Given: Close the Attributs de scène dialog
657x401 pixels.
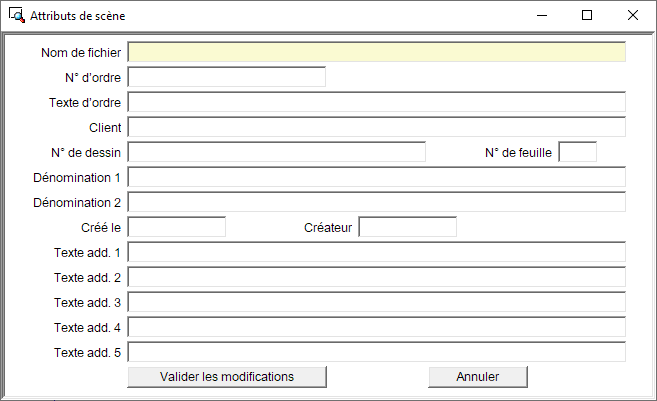Looking at the screenshot, I should coord(633,16).
